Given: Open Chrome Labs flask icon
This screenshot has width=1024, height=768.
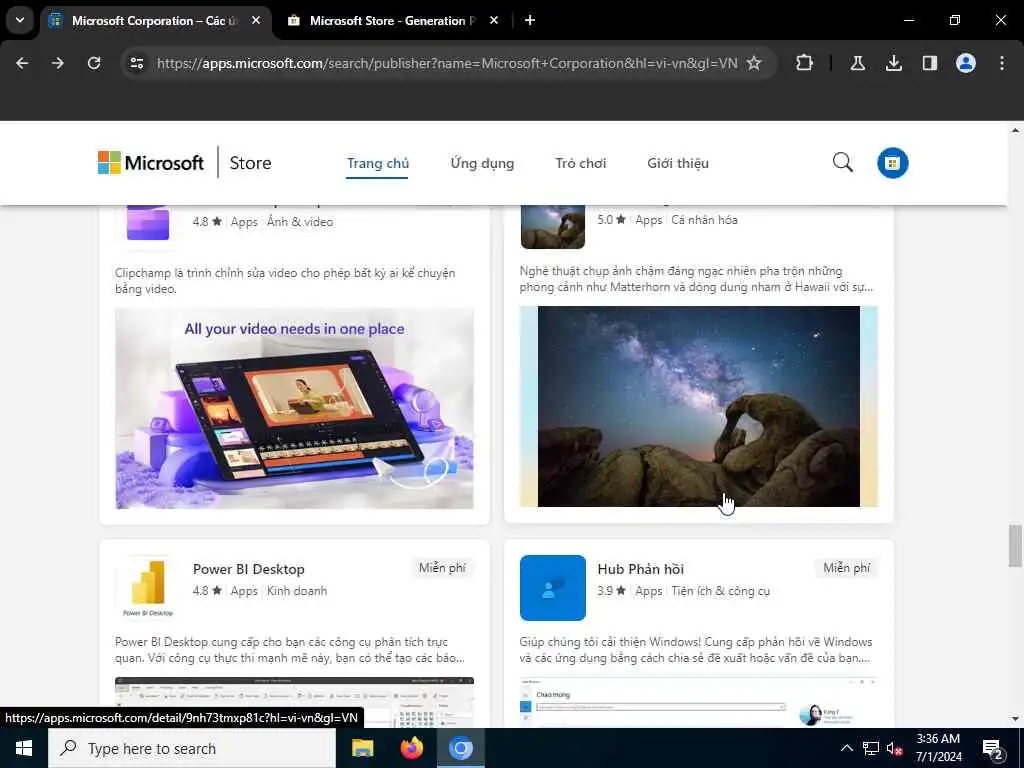Looking at the screenshot, I should (857, 63).
